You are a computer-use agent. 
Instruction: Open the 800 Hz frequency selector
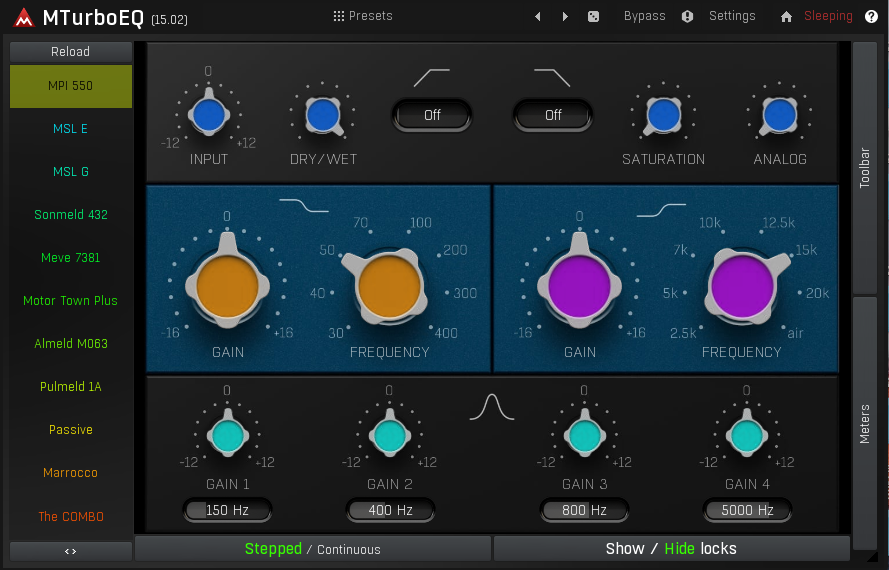click(585, 510)
